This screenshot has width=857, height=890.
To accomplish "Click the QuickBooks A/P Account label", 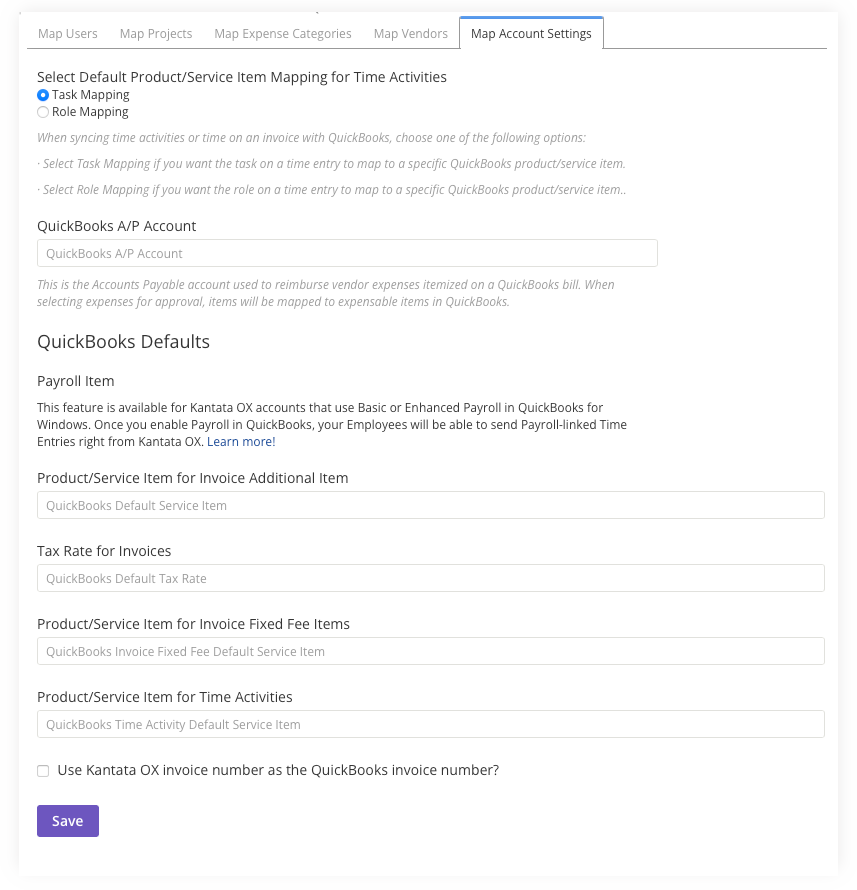I will point(116,226).
